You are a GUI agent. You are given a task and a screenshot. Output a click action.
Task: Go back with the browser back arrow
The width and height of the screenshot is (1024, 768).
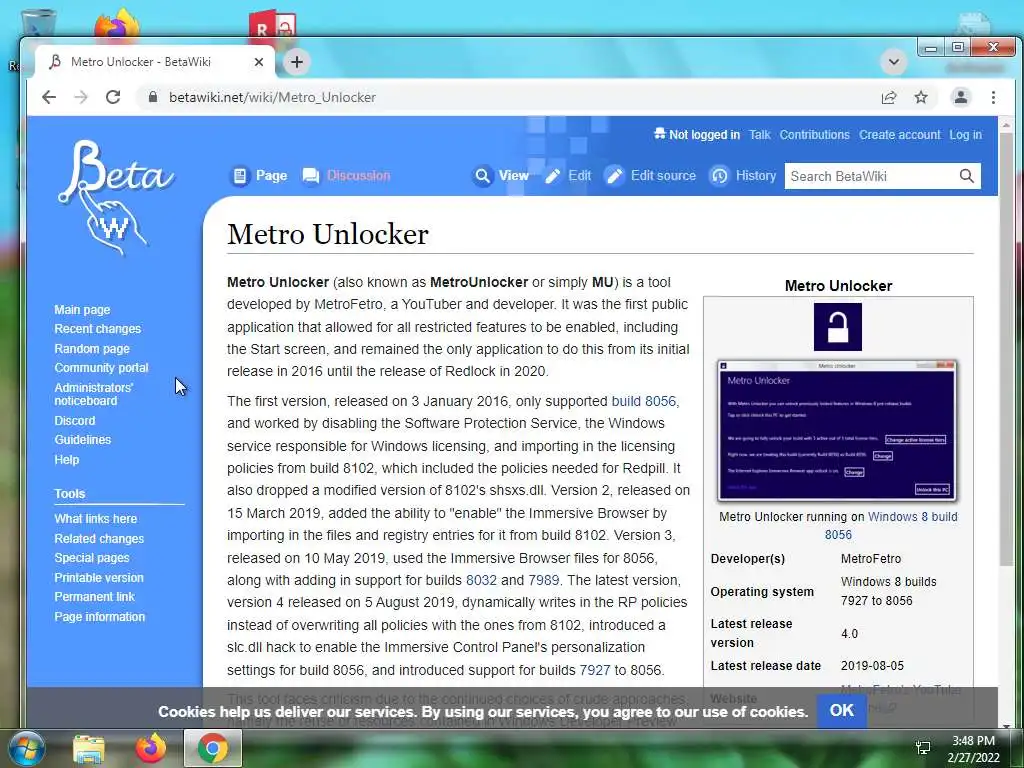coord(49,97)
